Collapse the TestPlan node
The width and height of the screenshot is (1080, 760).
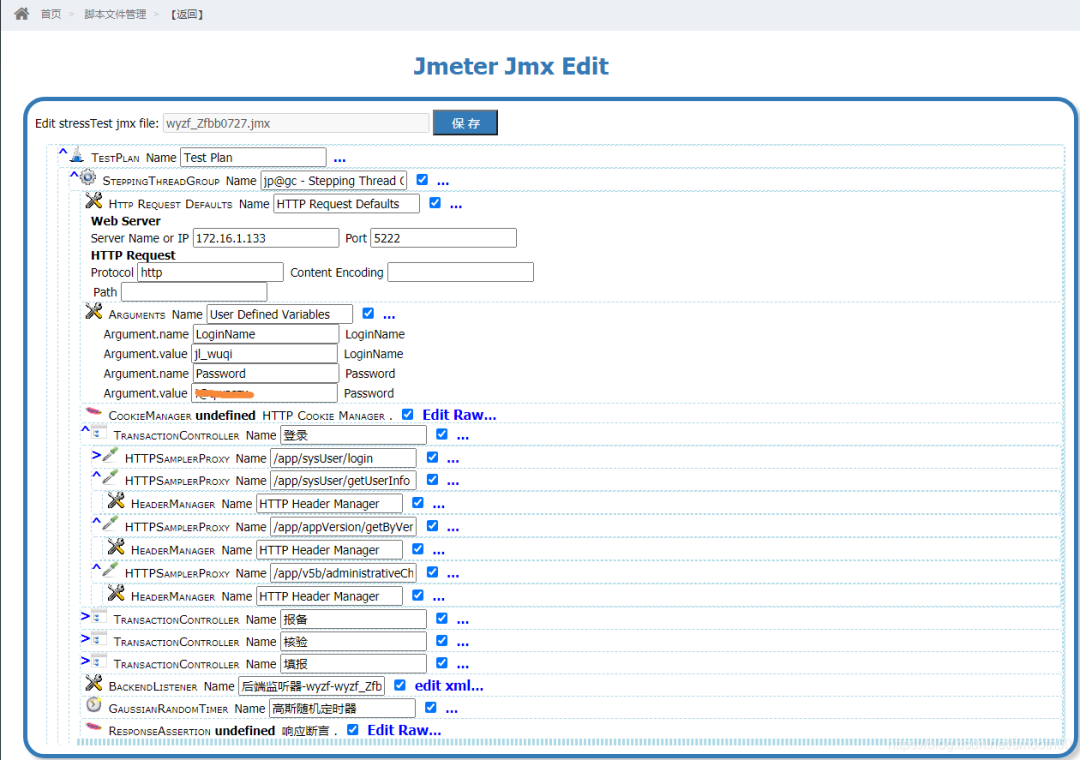(63, 152)
